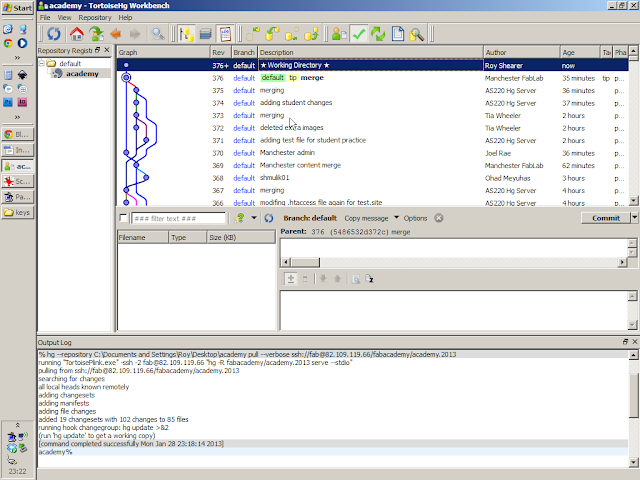Click the Options link
This screenshot has height=480, width=640.
[415, 218]
